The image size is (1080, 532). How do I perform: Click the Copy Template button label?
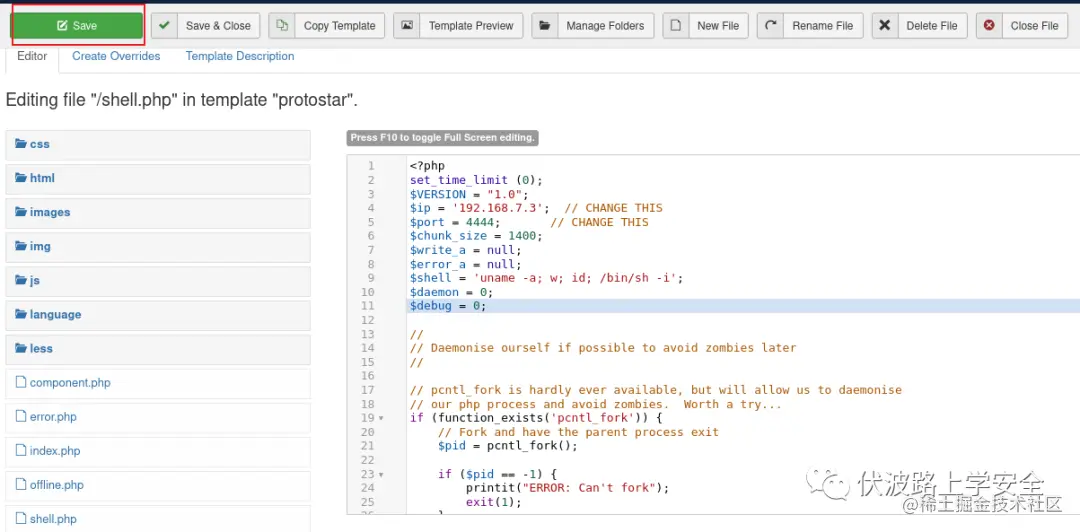[340, 25]
